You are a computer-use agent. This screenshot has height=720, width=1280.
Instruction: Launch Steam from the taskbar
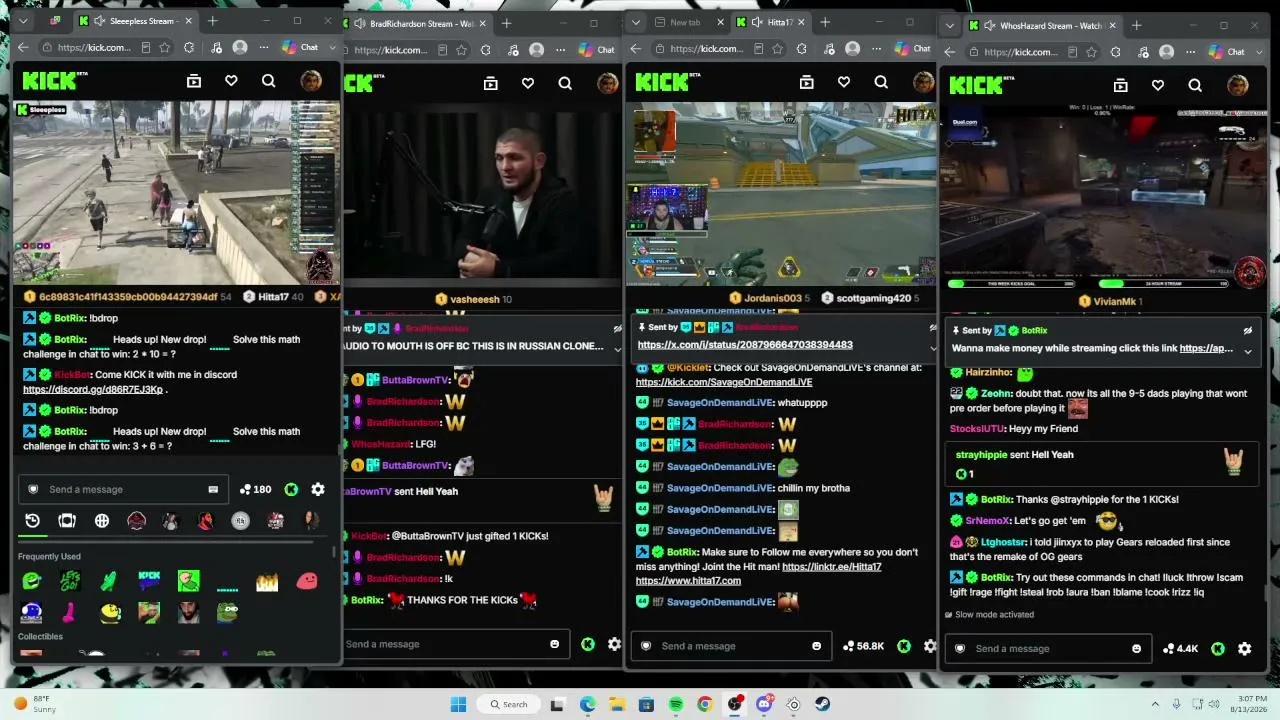(x=823, y=704)
